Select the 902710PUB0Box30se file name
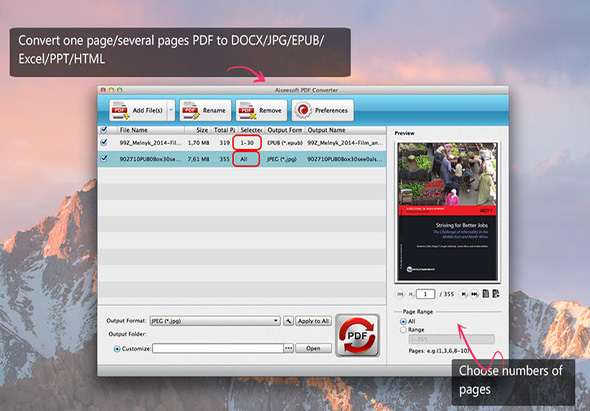 click(150, 159)
